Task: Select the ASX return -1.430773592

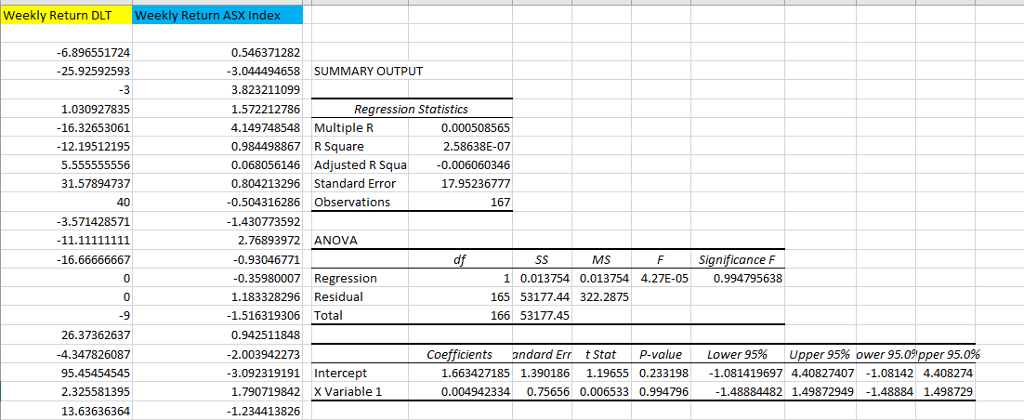Action: pos(264,222)
